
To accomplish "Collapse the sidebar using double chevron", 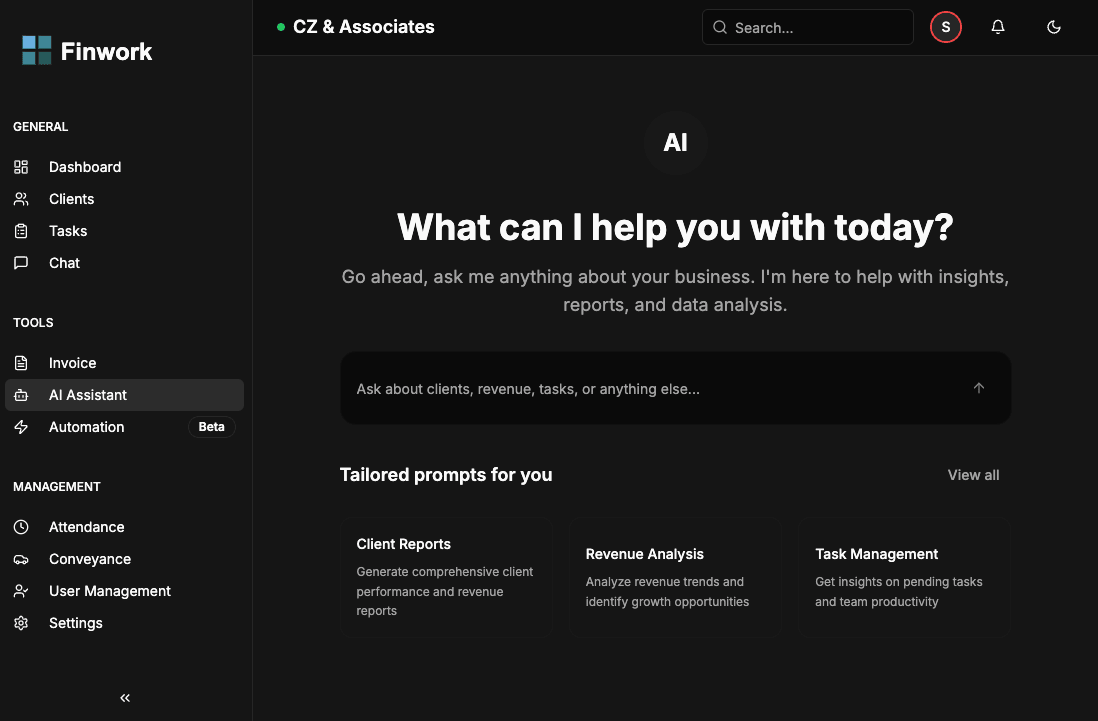I will 125,698.
